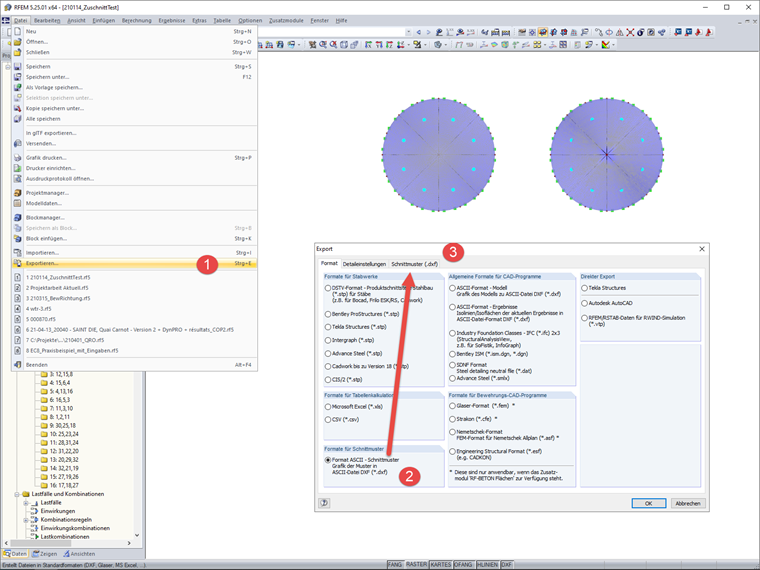Select CSV (*.csv) export radio button
Viewport: 760px width, 570px height.
tap(328, 420)
